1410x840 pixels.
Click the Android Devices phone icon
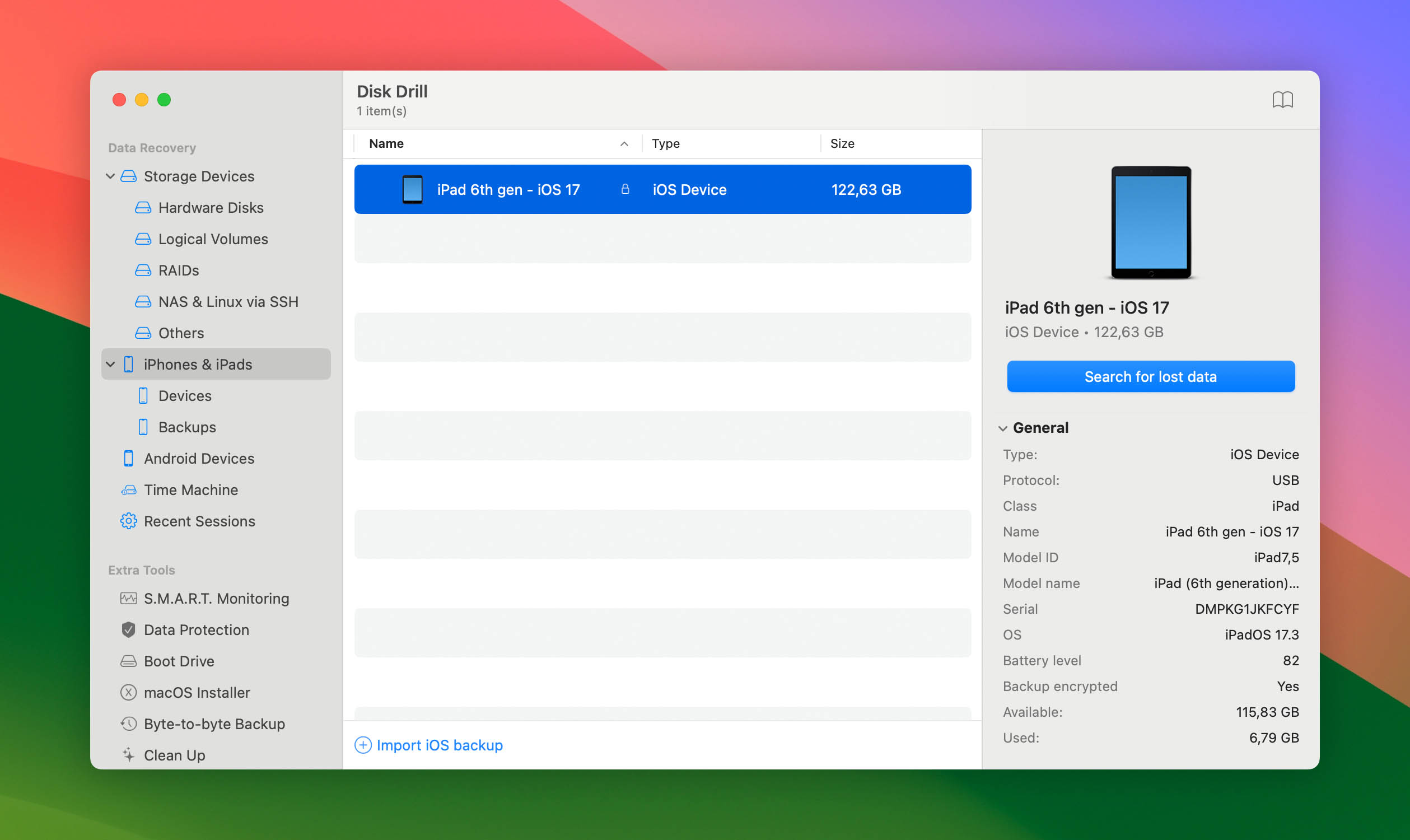(x=128, y=459)
